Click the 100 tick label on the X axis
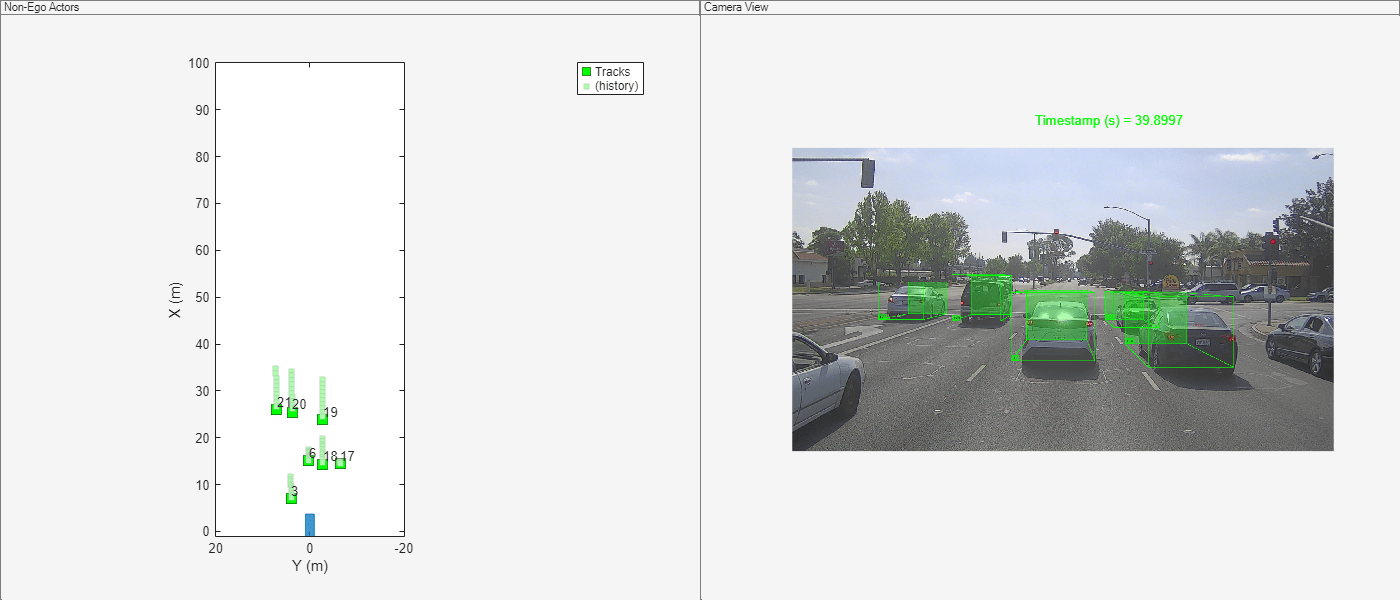Screen dimensions: 1400x600 pos(200,63)
